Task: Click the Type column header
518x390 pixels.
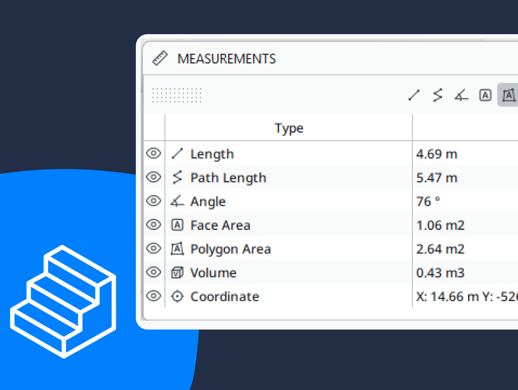Action: tap(289, 128)
